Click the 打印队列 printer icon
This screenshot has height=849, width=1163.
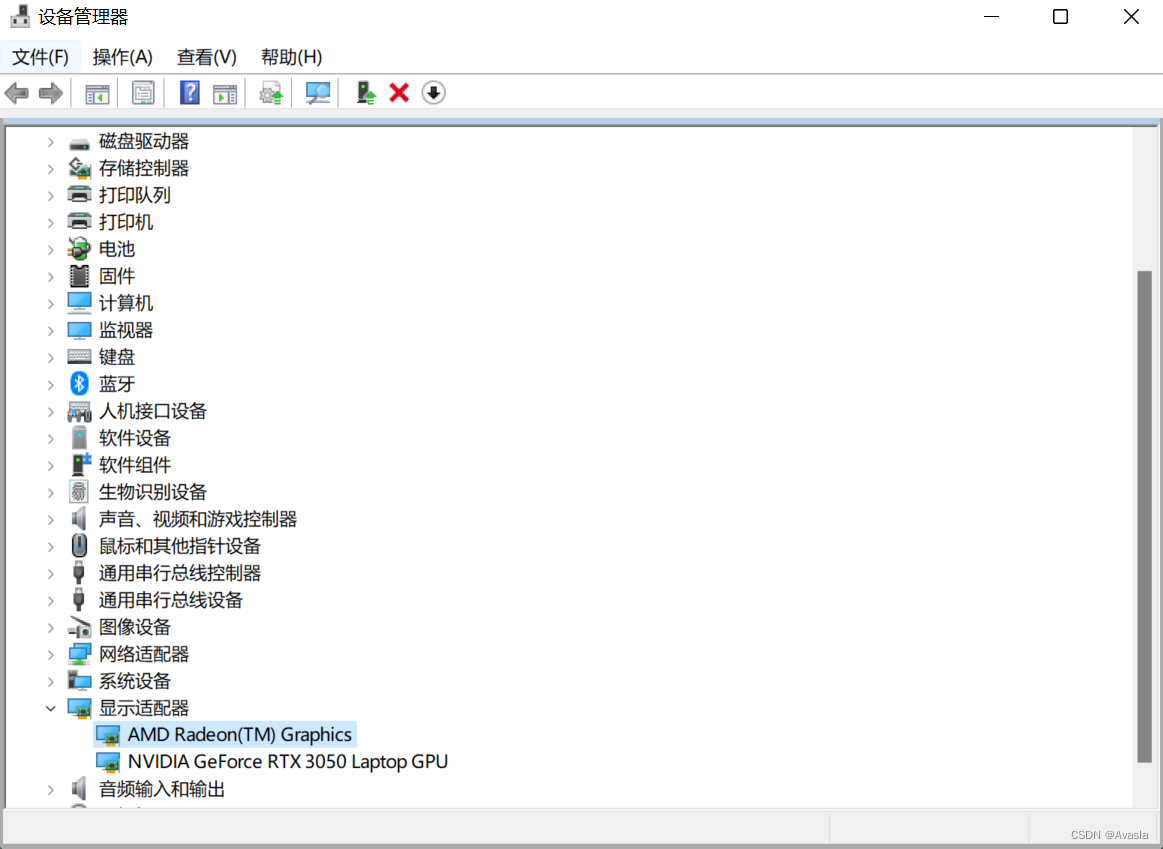pos(79,195)
